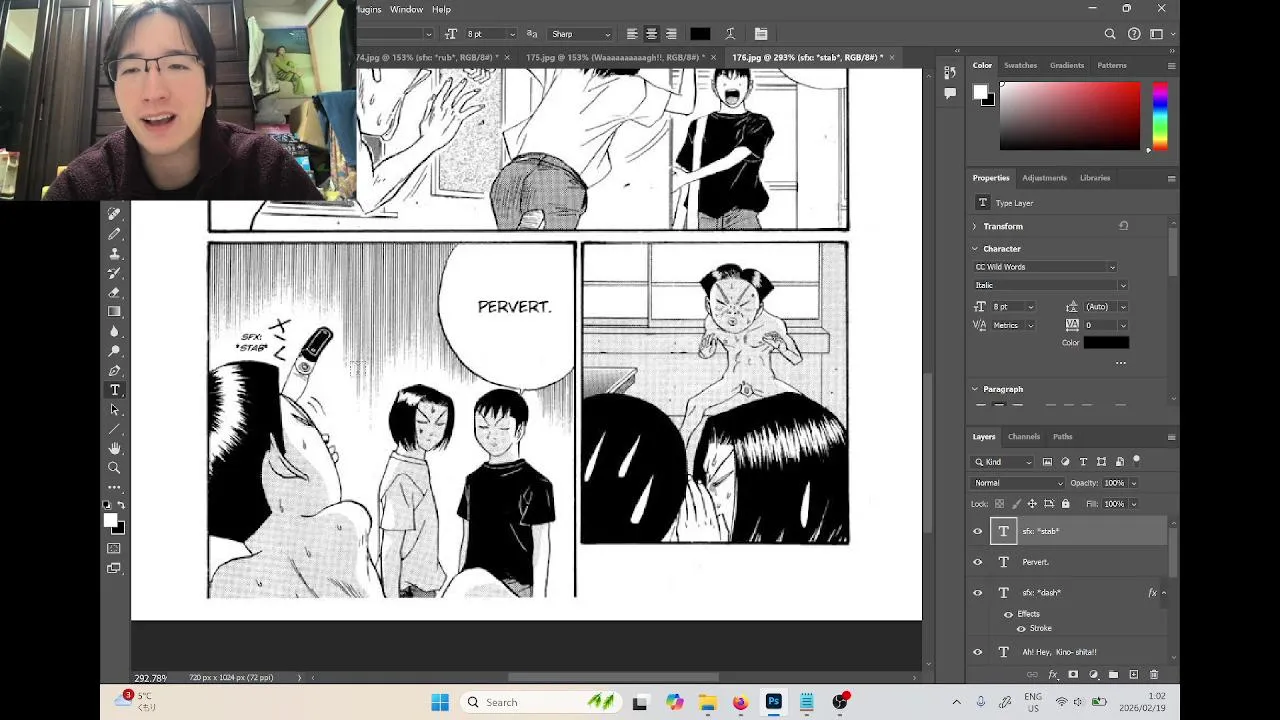This screenshot has width=1280, height=720.
Task: Select the Brush tool
Action: click(x=114, y=234)
